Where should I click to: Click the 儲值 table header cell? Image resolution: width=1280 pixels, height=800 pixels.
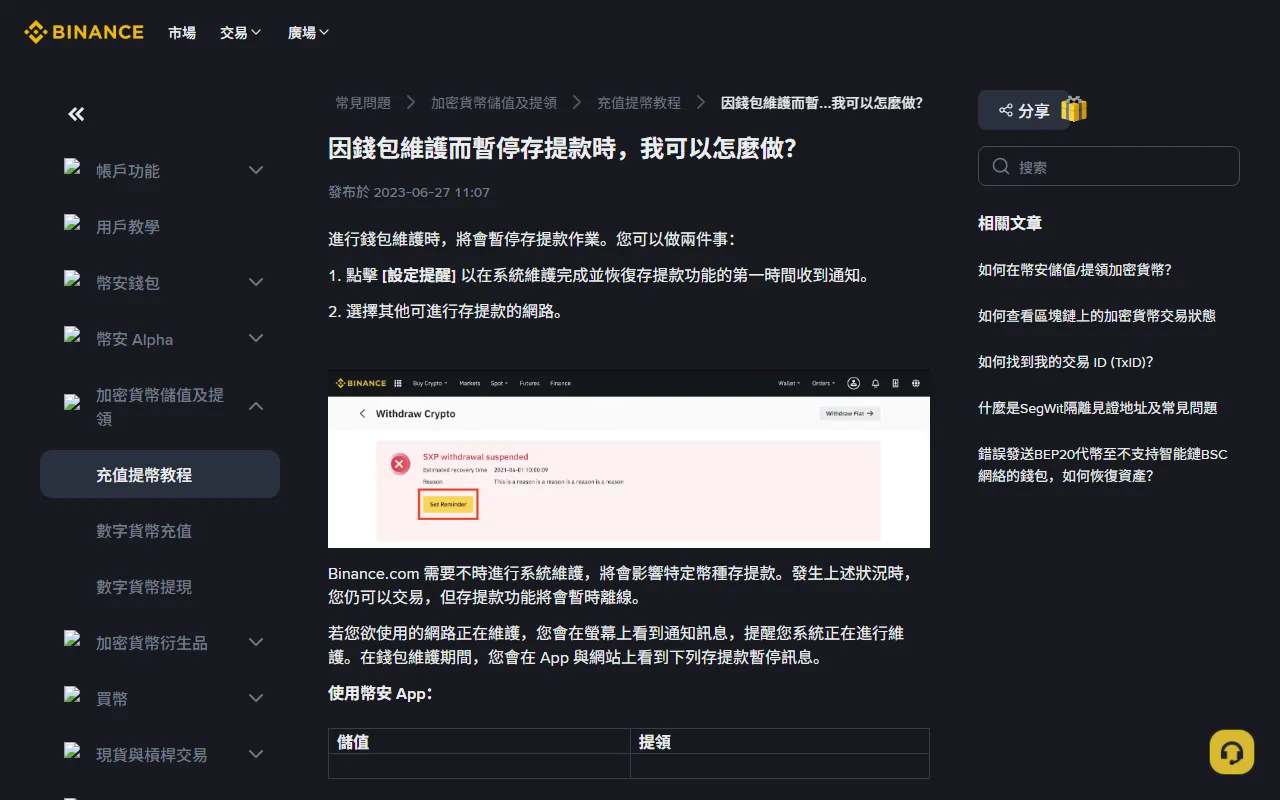[x=479, y=741]
